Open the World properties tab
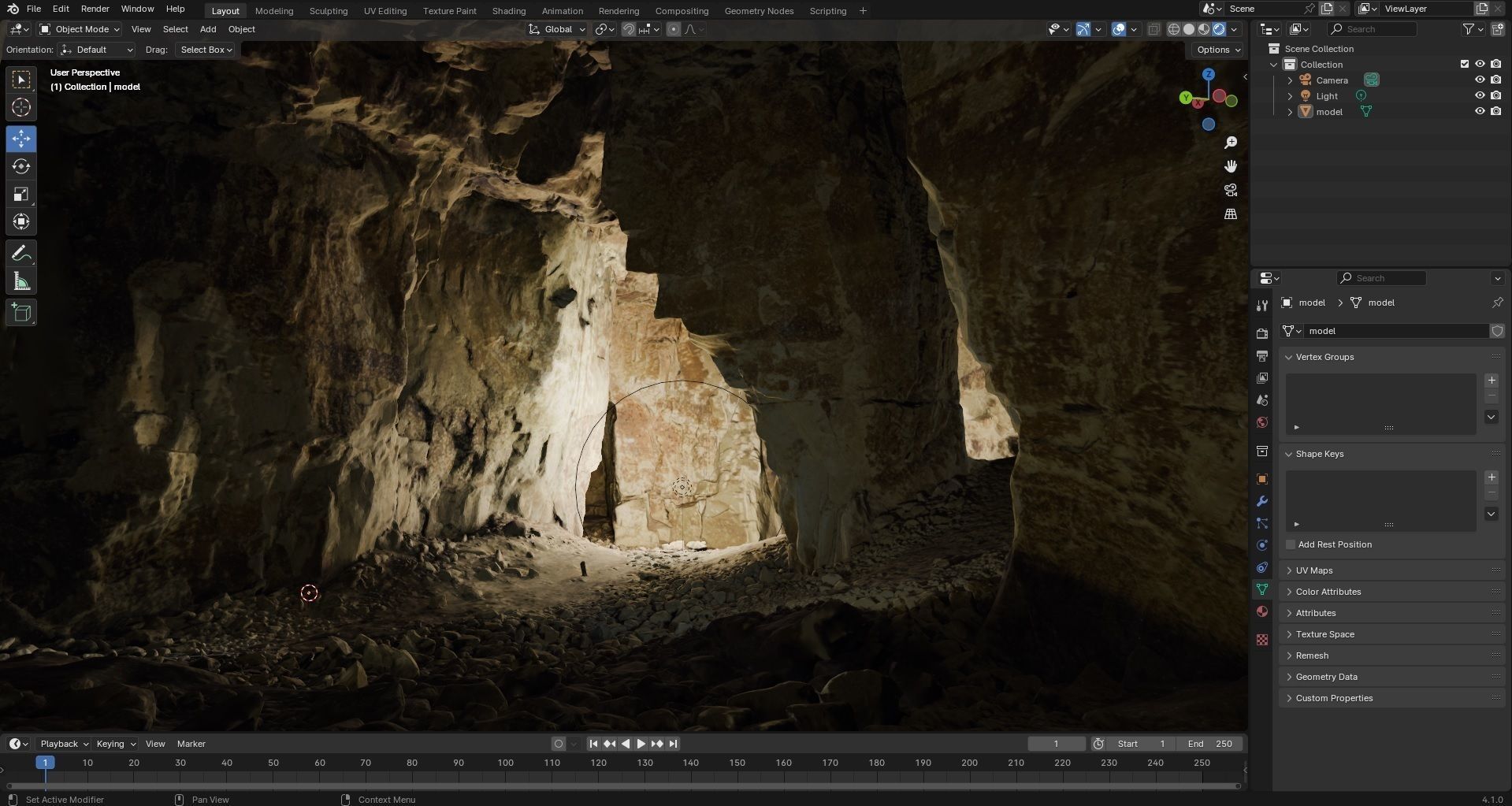The width and height of the screenshot is (1512, 806). point(1262,422)
